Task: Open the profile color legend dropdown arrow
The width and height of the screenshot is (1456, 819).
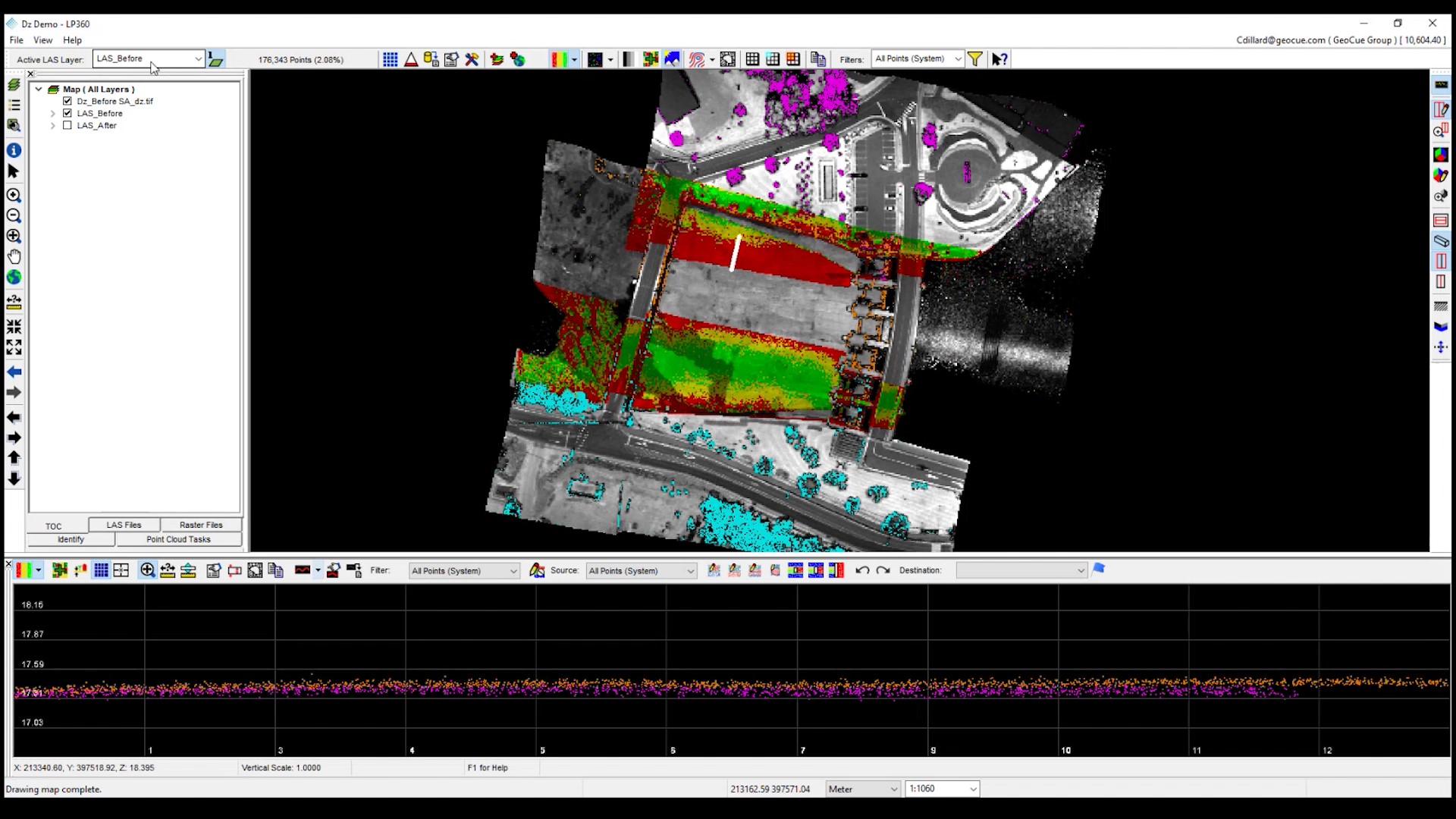Action: pyautogui.click(x=38, y=570)
